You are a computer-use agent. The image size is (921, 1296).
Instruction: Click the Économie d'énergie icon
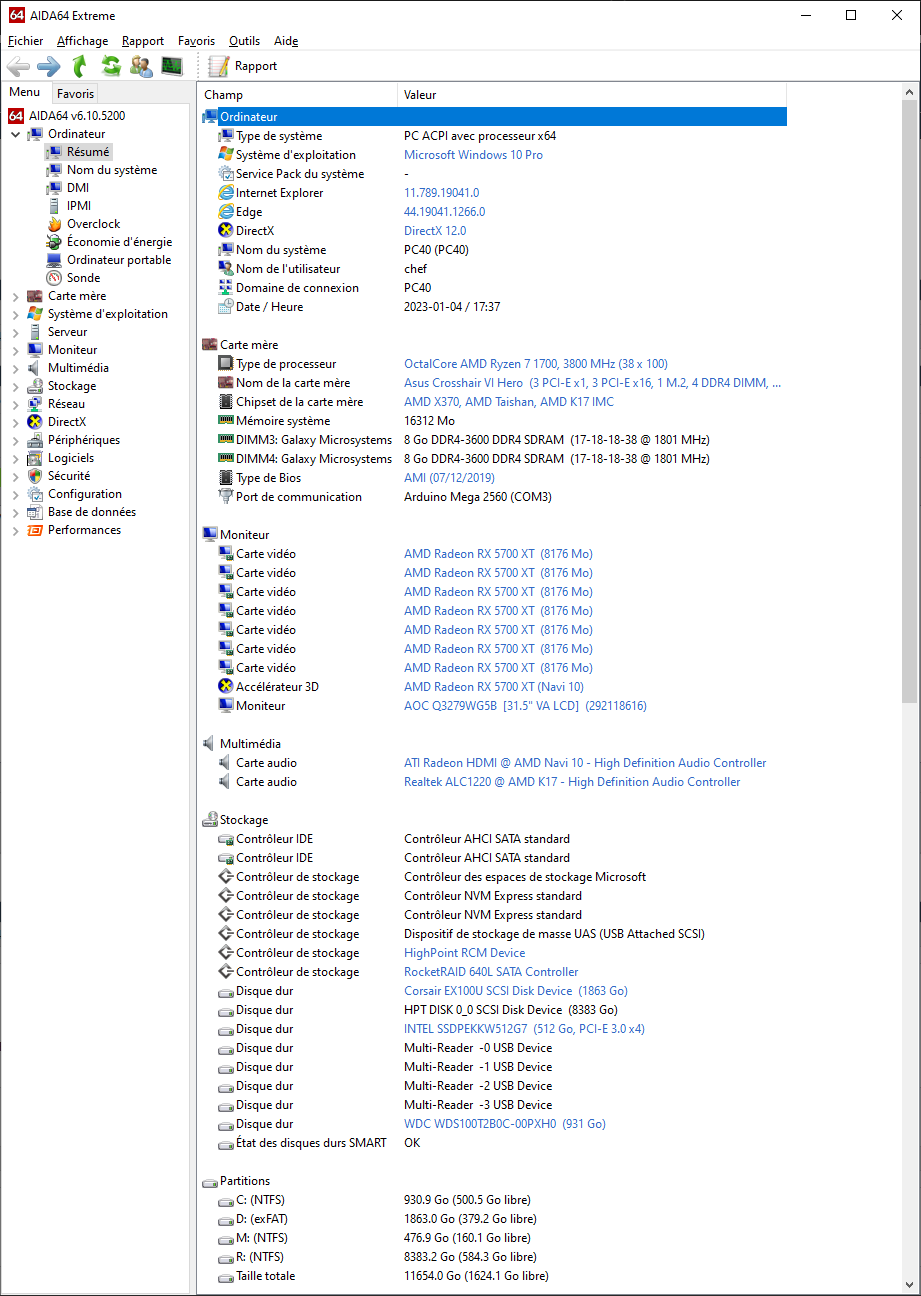pyautogui.click(x=54, y=242)
